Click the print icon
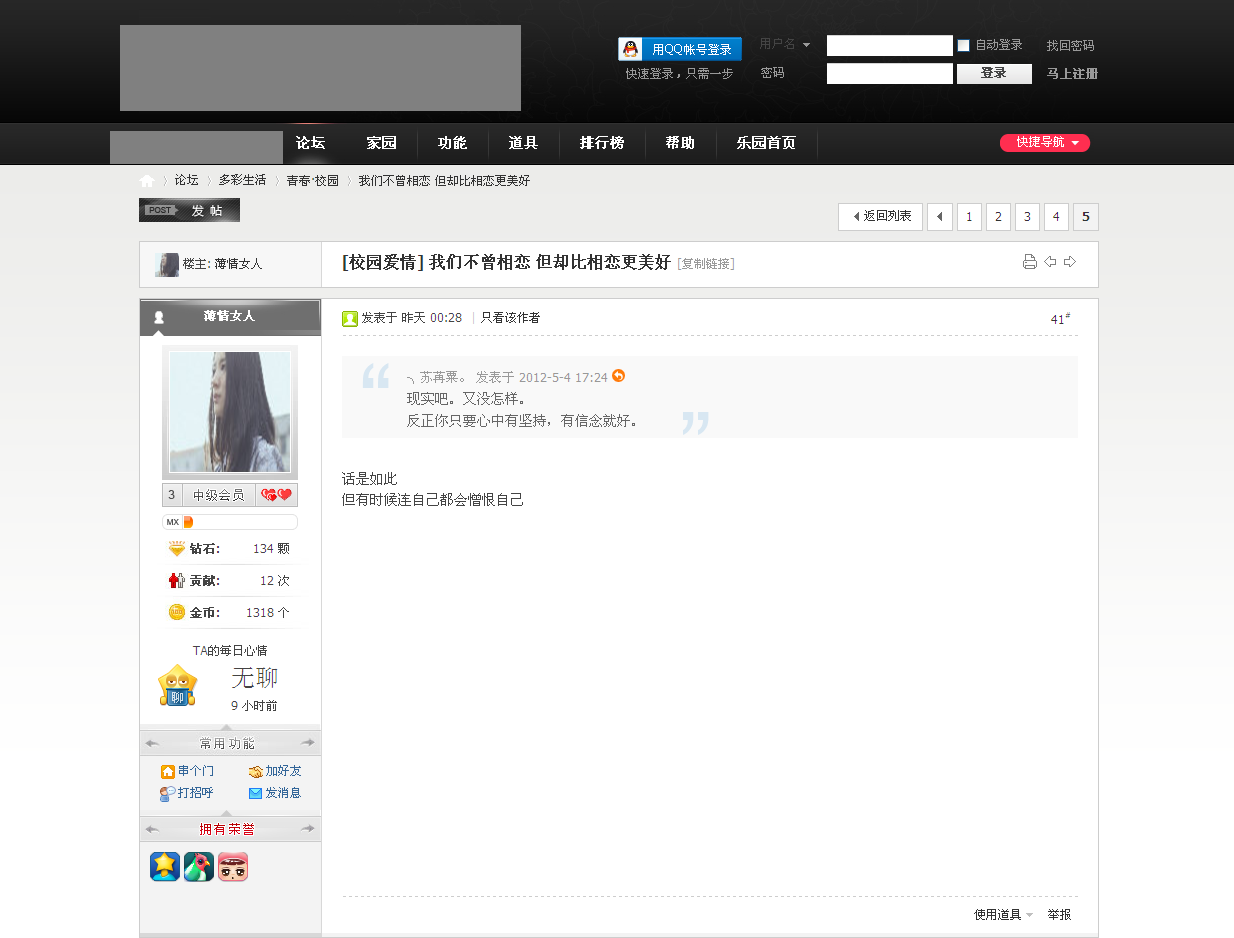This screenshot has width=1234, height=938. coord(1030,262)
